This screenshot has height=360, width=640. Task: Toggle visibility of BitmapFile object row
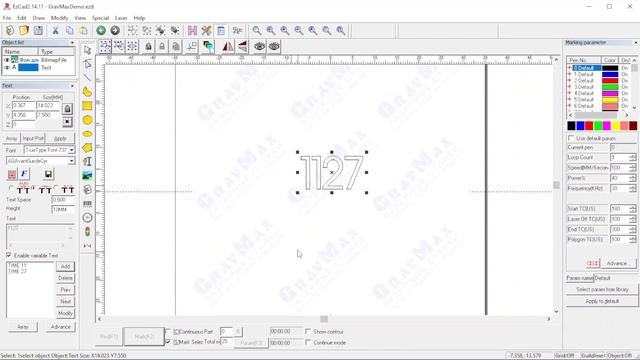coord(7,60)
